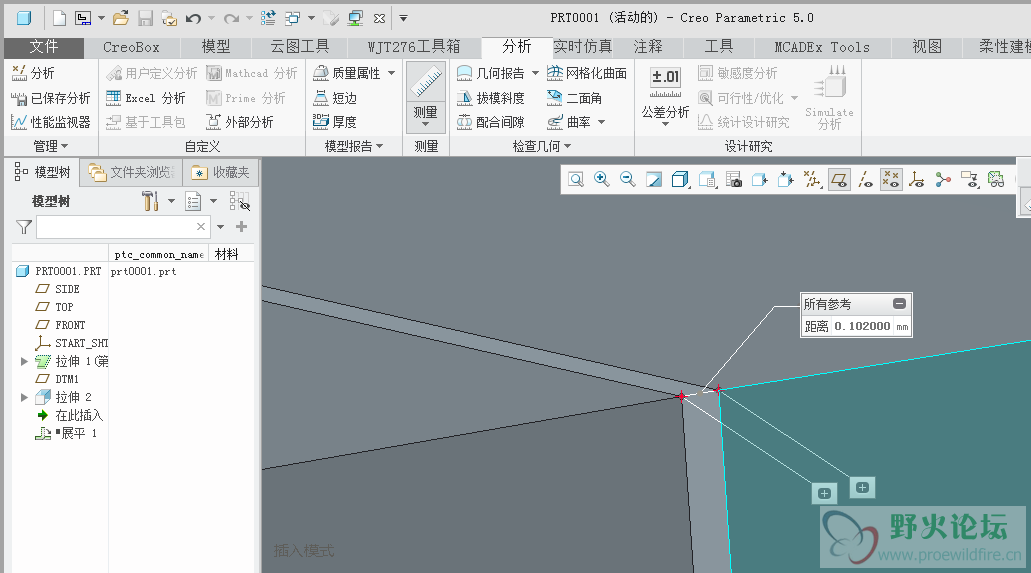Toggle datum point display in graphics toolbar

[891, 179]
